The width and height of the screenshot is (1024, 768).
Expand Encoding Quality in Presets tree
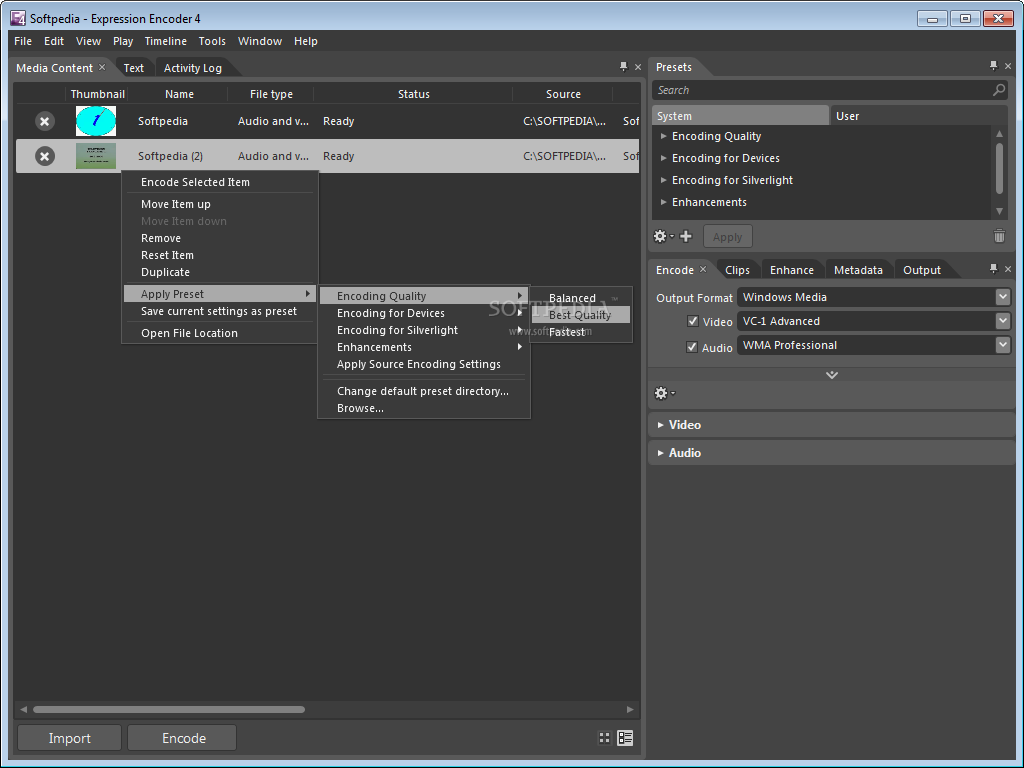click(664, 136)
